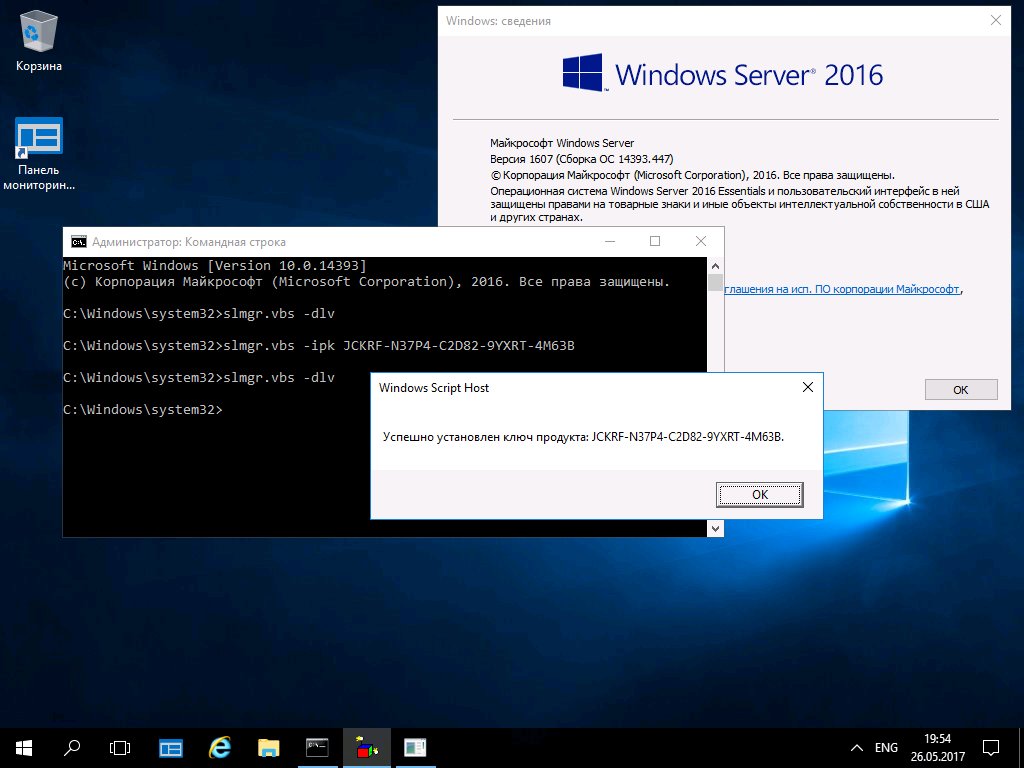Screen dimensions: 1024x768
Task: Click Command Prompt scrollbar down arrow
Action: (715, 528)
